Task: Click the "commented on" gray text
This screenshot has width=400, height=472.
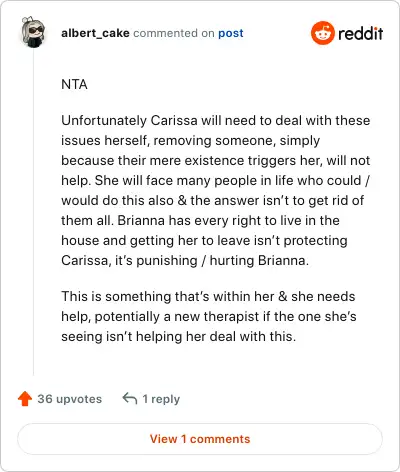Action: [174, 33]
